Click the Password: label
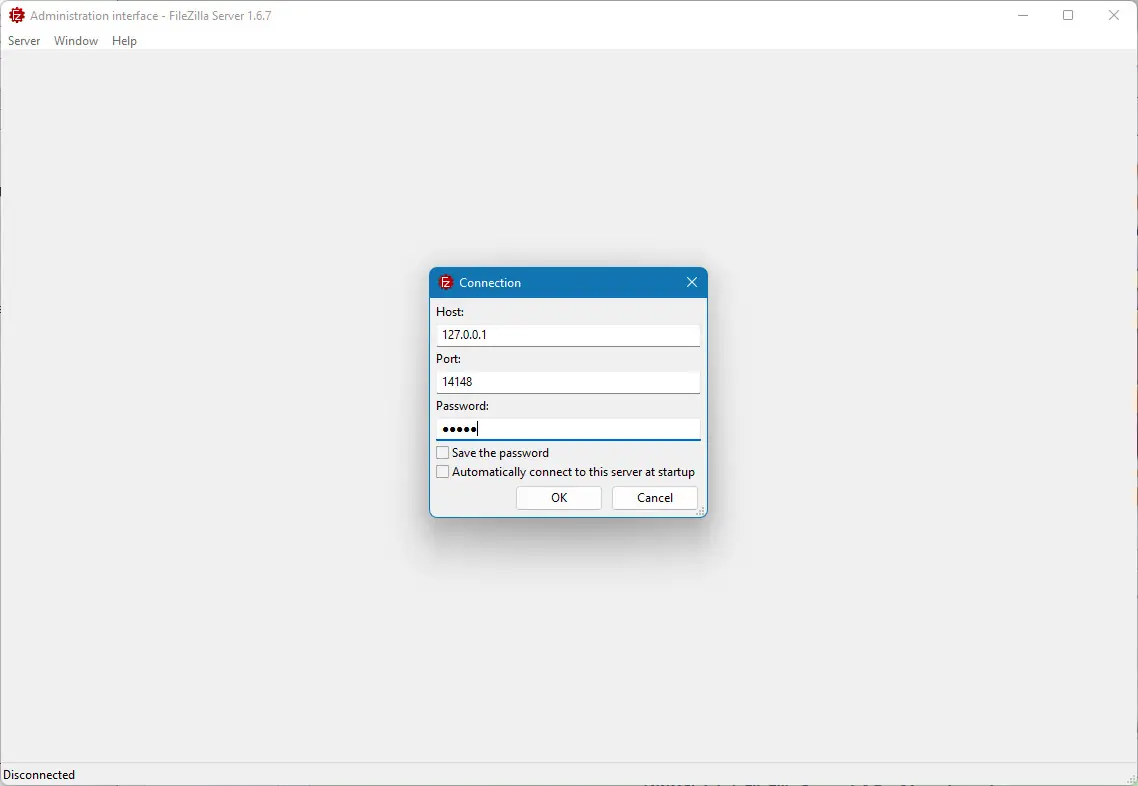 462,406
